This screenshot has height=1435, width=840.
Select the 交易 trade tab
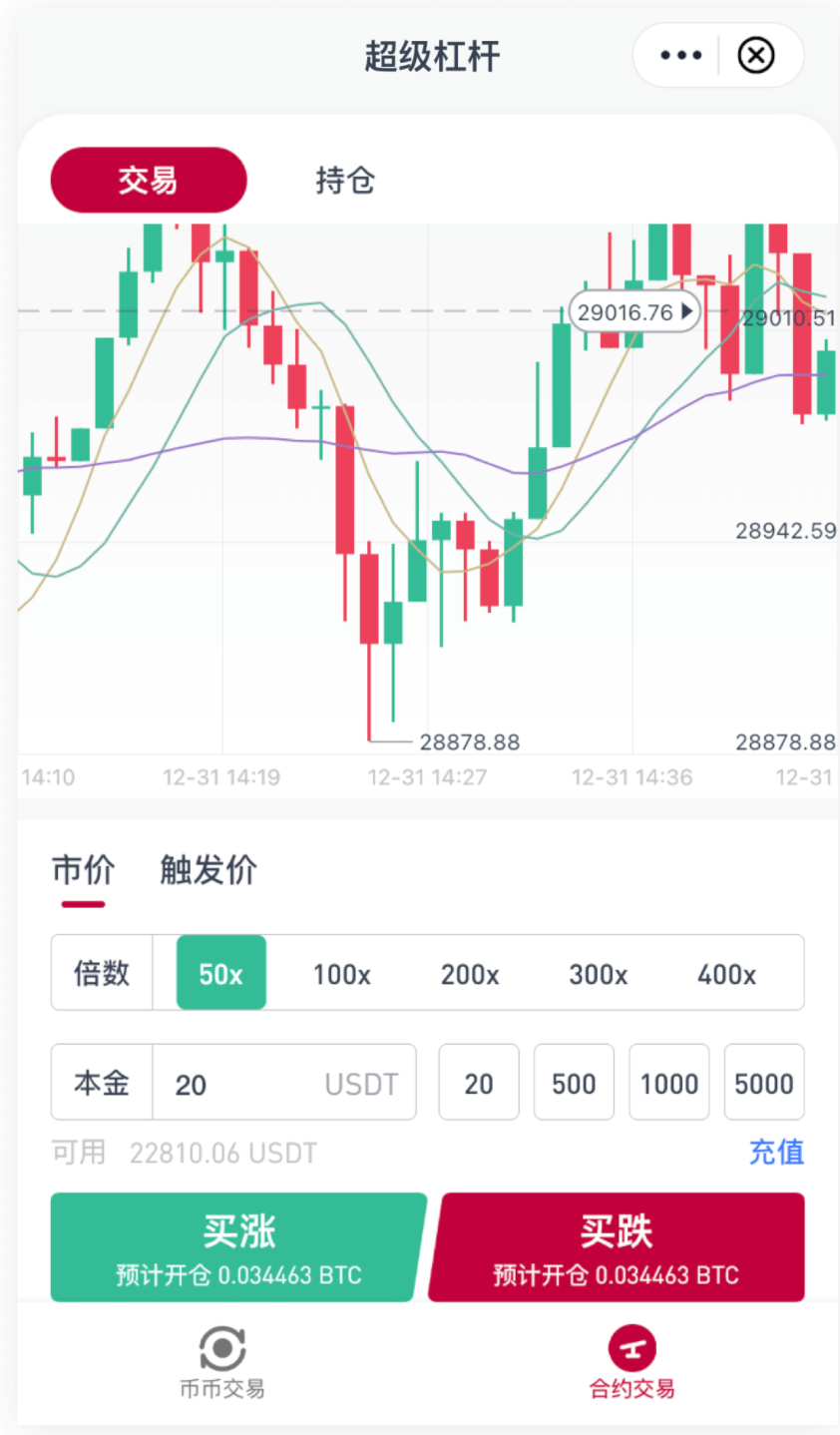tap(148, 181)
